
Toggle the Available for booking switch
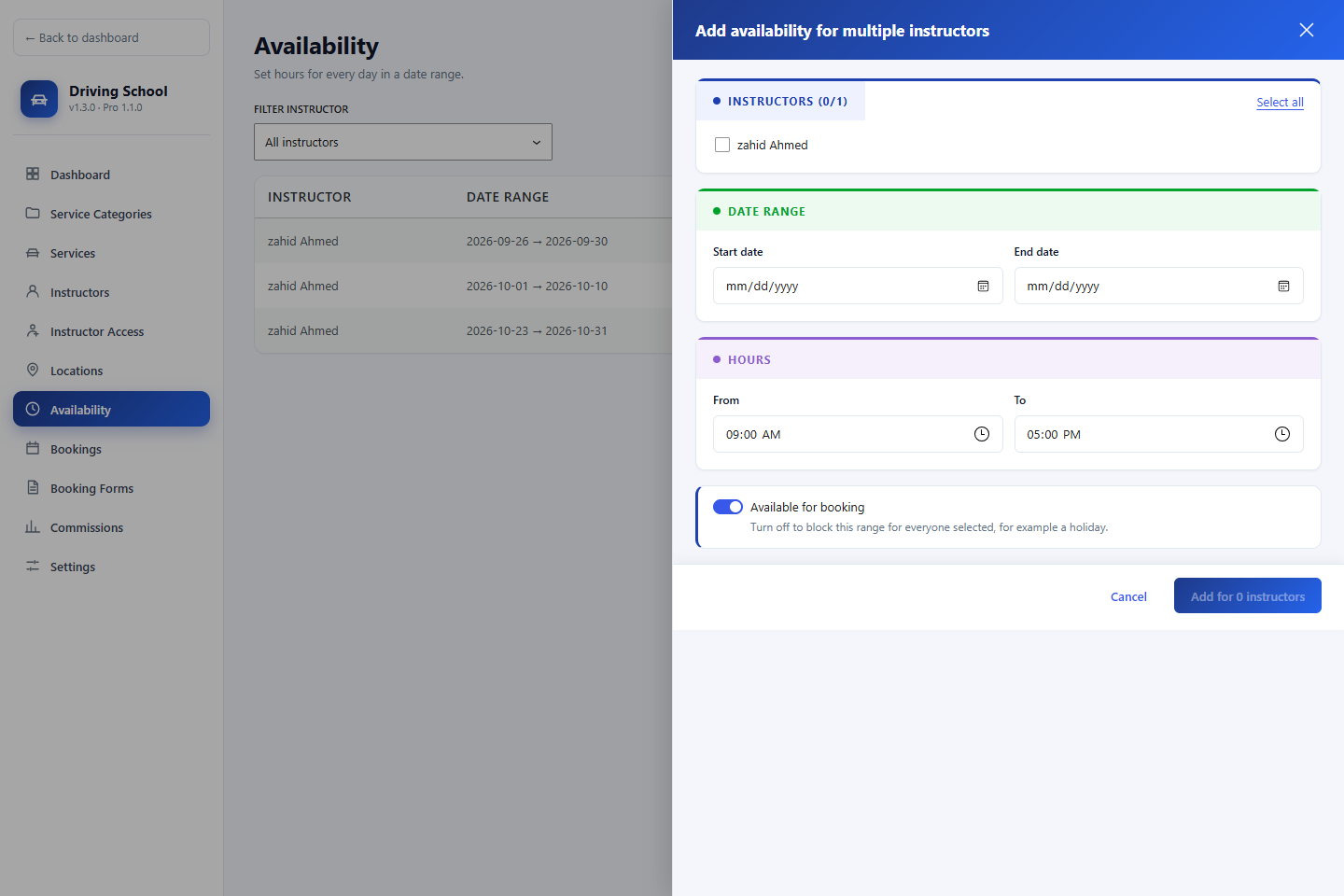pyautogui.click(x=728, y=507)
